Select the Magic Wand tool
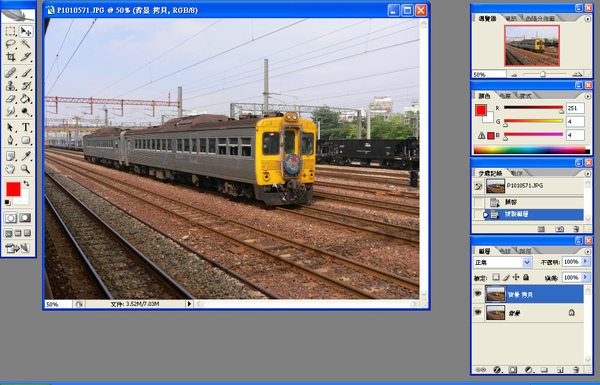The width and height of the screenshot is (600, 385). tap(26, 44)
